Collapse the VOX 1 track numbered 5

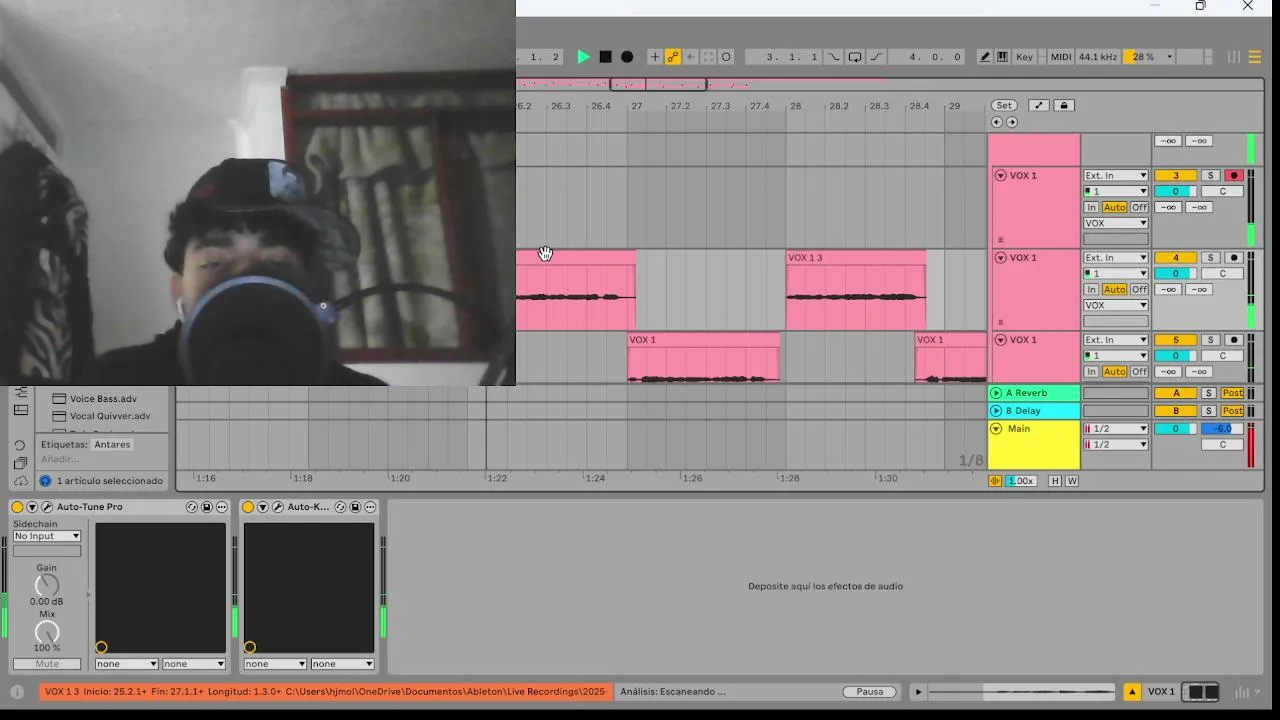pos(1000,339)
